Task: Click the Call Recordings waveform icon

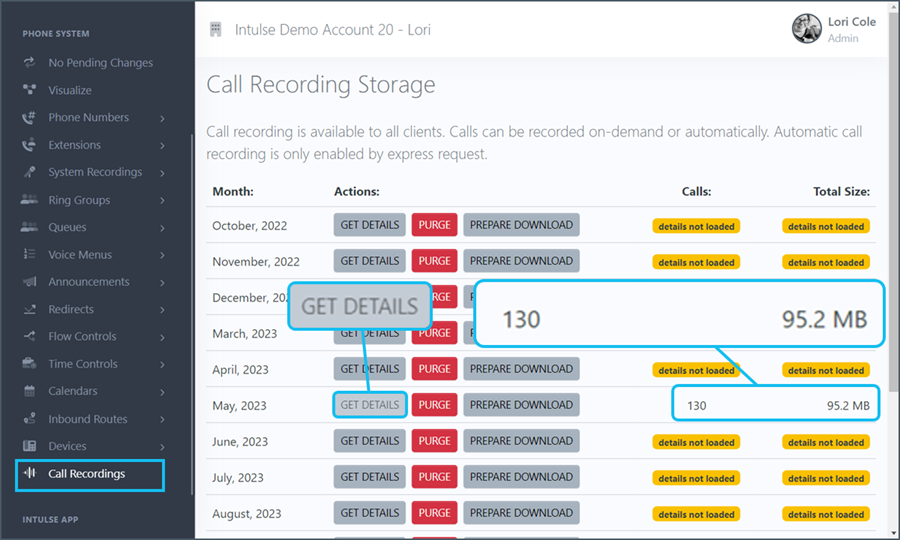Action: (30, 473)
